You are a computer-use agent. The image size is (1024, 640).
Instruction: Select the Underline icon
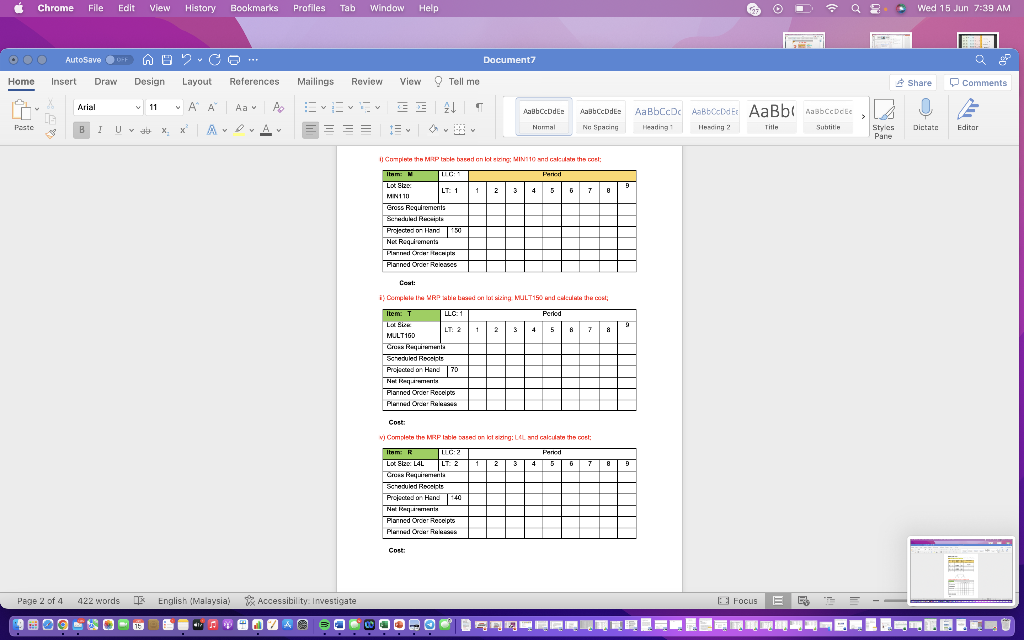pos(117,130)
